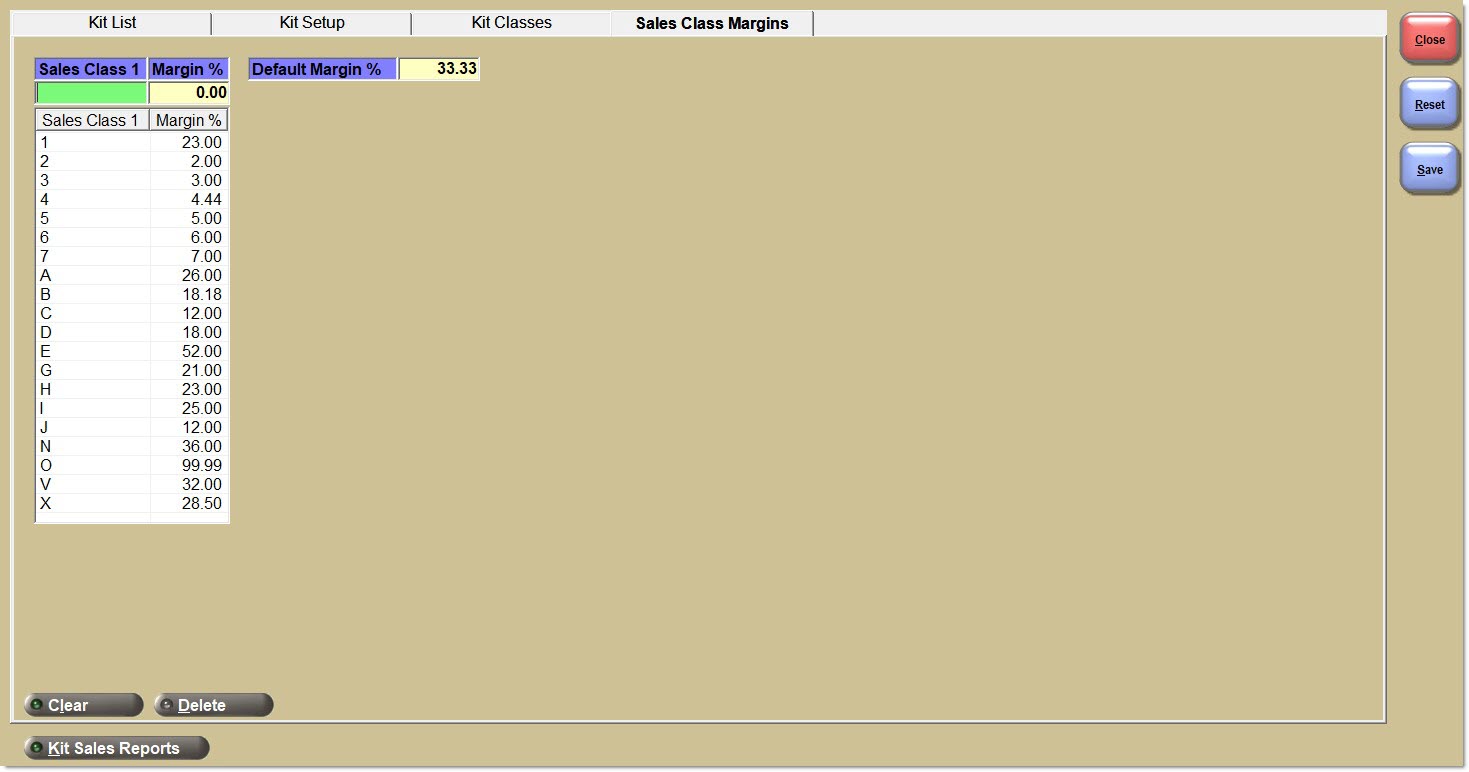Click the Clear button

tap(84, 705)
